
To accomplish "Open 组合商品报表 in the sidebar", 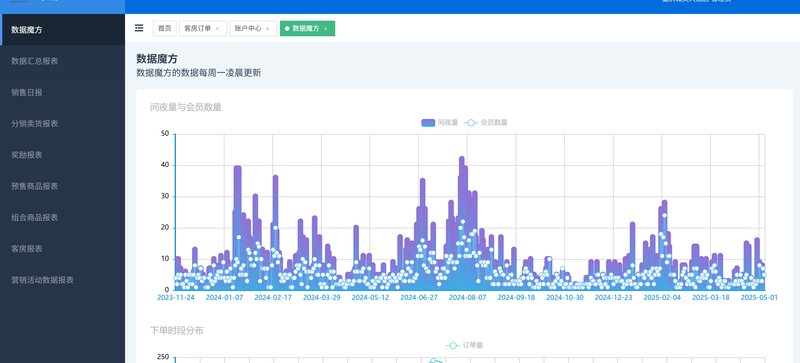I will pyautogui.click(x=62, y=217).
